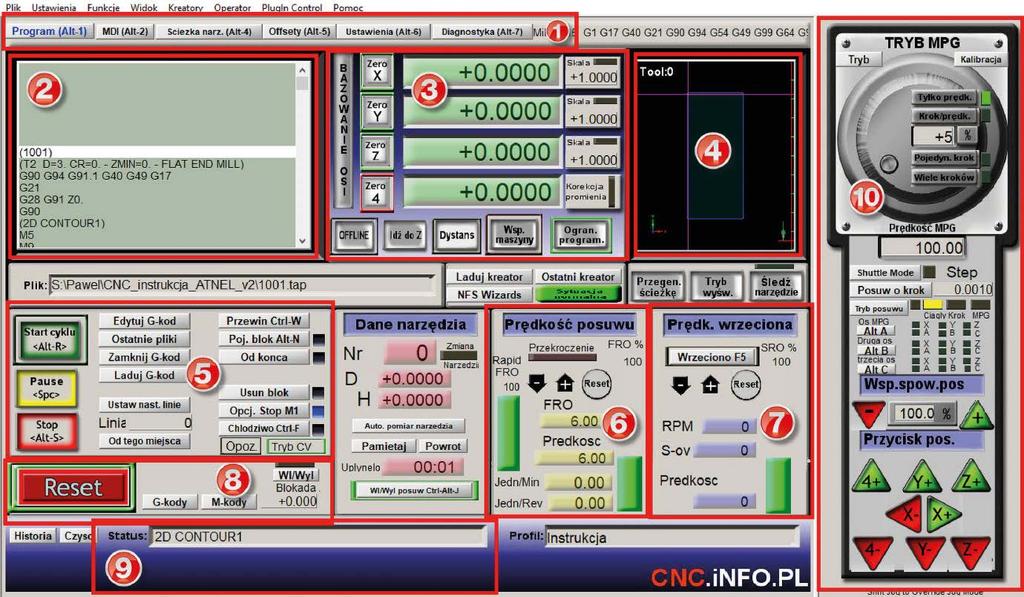Open the Plugin Control menu

tap(292, 8)
